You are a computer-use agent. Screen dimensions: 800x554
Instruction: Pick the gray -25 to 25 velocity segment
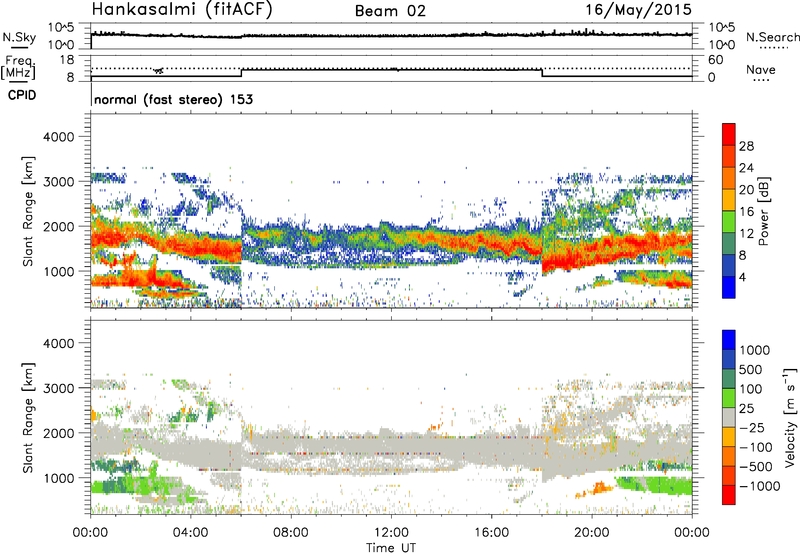pyautogui.click(x=729, y=417)
